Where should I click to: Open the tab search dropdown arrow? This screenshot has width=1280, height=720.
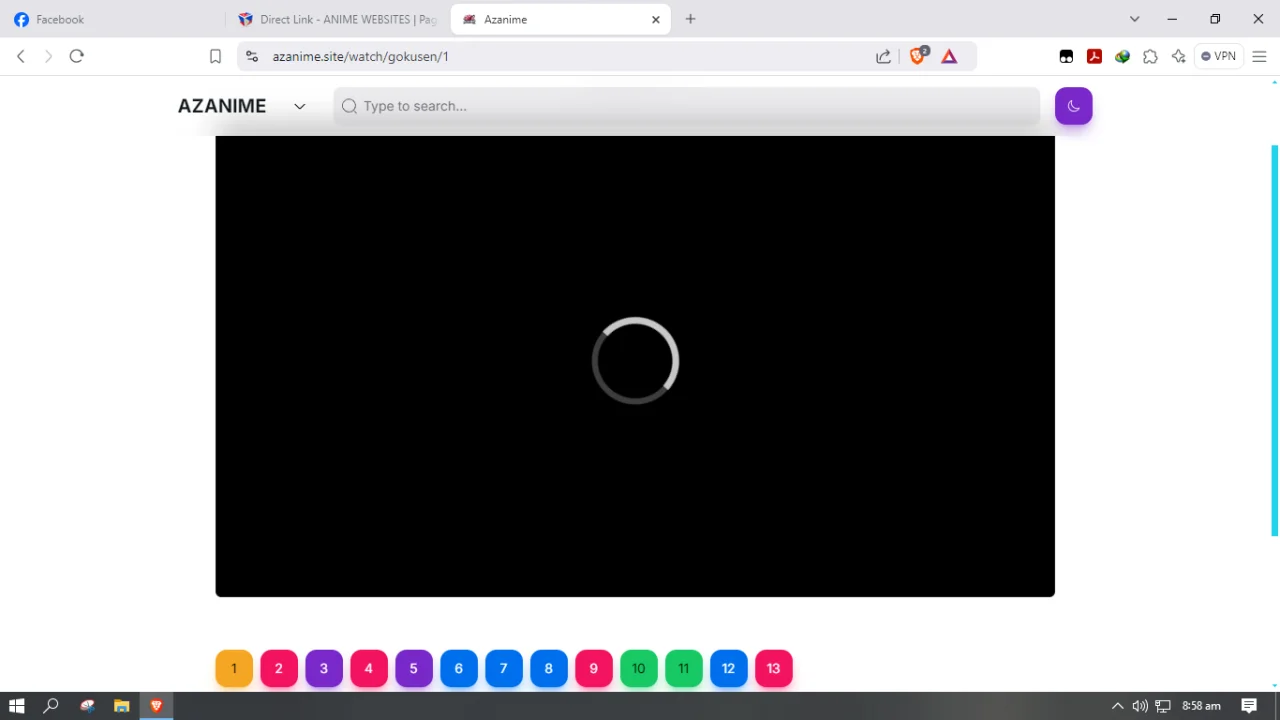point(1134,19)
